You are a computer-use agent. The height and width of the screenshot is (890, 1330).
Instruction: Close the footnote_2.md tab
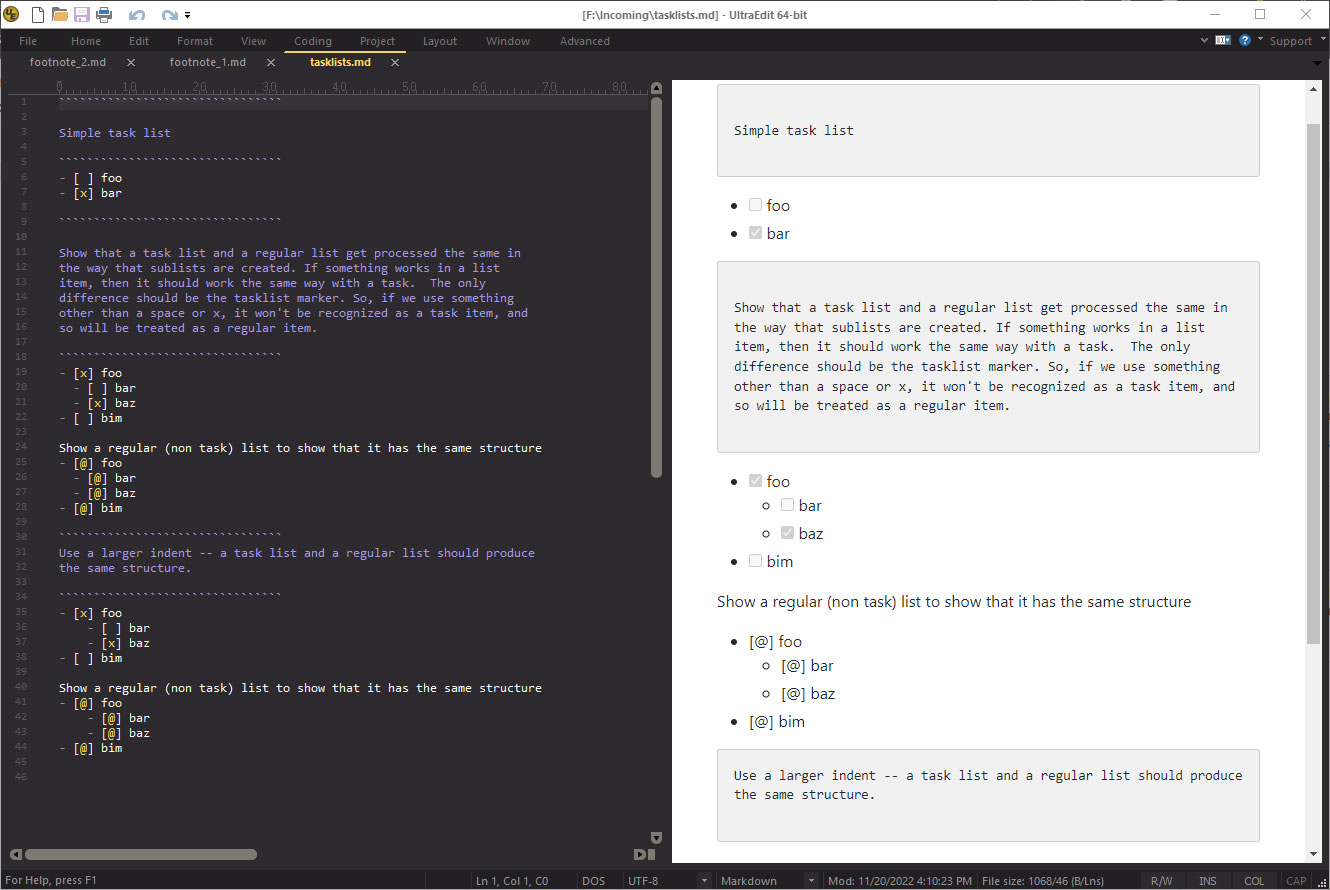[x=131, y=62]
